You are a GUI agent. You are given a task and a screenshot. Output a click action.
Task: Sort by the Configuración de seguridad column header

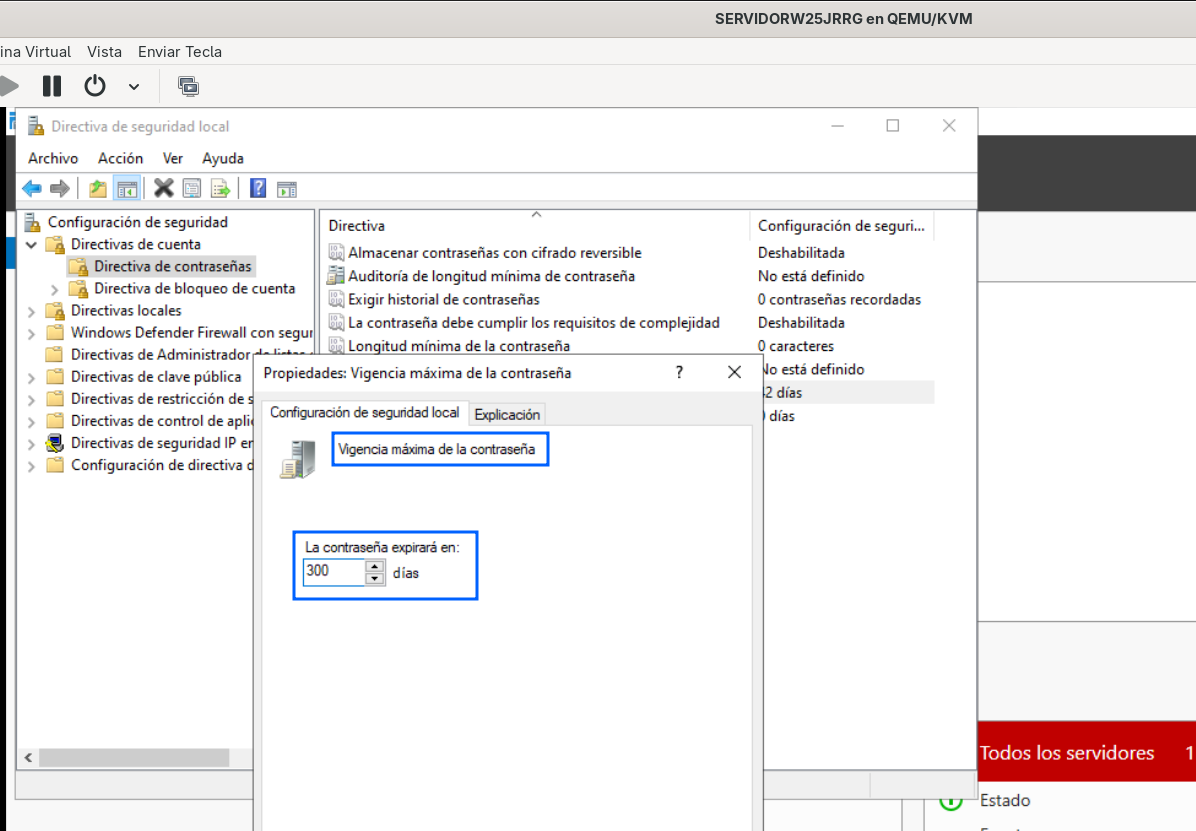[841, 226]
